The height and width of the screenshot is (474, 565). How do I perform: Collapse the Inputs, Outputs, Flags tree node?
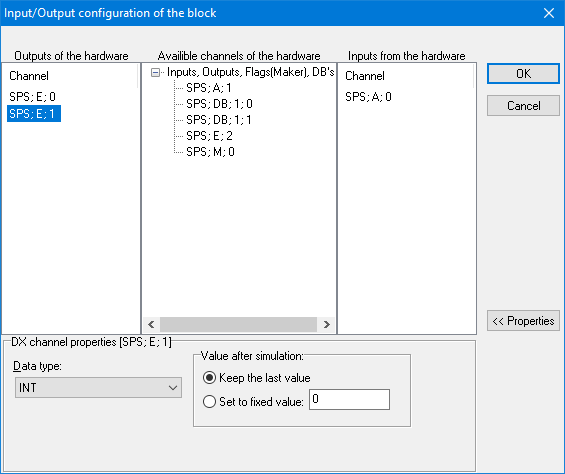155,72
